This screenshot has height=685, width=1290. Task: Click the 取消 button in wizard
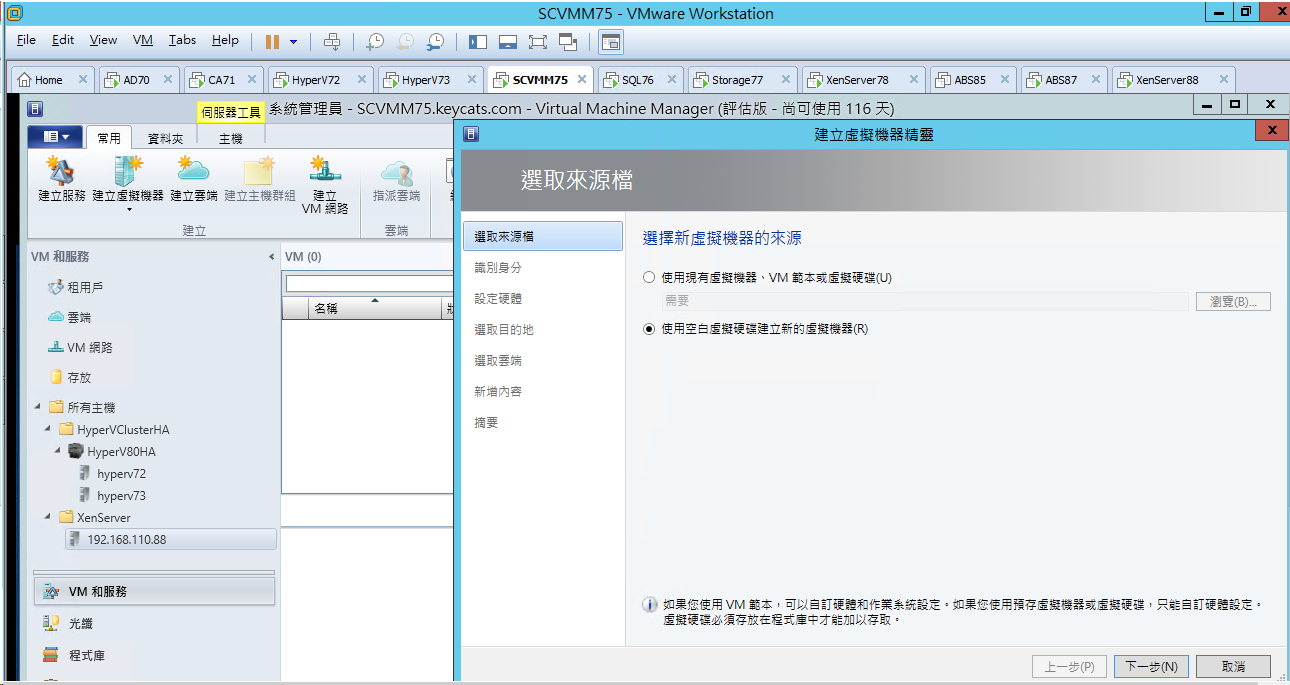1233,666
